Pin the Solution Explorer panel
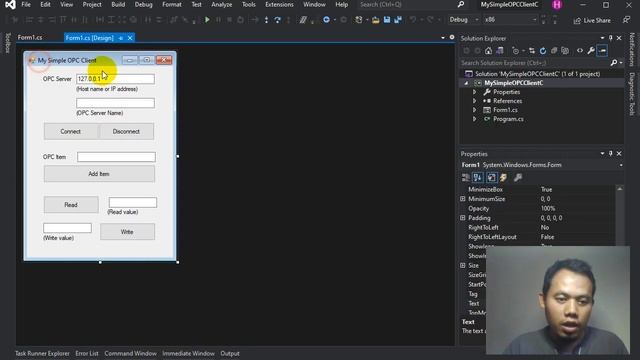This screenshot has width=640, height=360. coord(611,38)
